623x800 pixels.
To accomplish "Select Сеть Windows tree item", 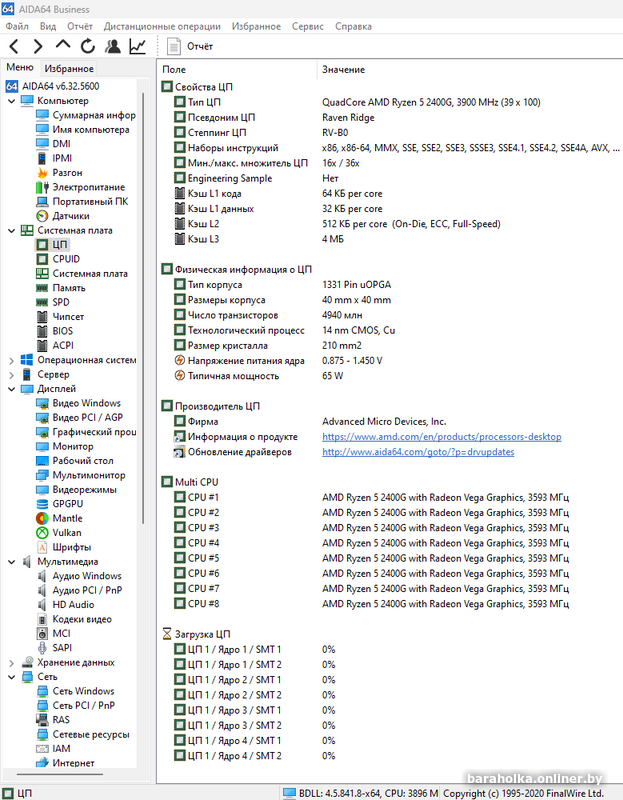I will (76, 691).
